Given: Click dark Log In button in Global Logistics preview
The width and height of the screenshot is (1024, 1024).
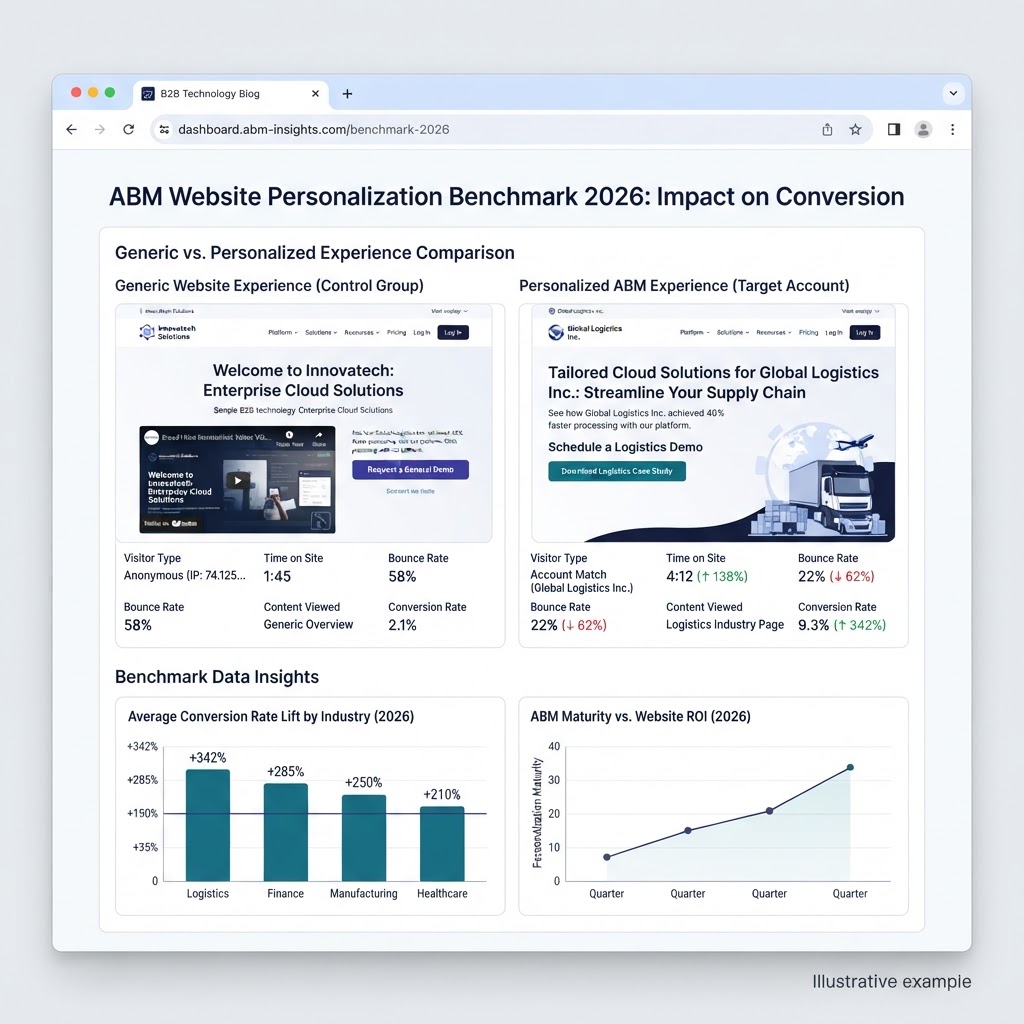Looking at the screenshot, I should pyautogui.click(x=865, y=332).
